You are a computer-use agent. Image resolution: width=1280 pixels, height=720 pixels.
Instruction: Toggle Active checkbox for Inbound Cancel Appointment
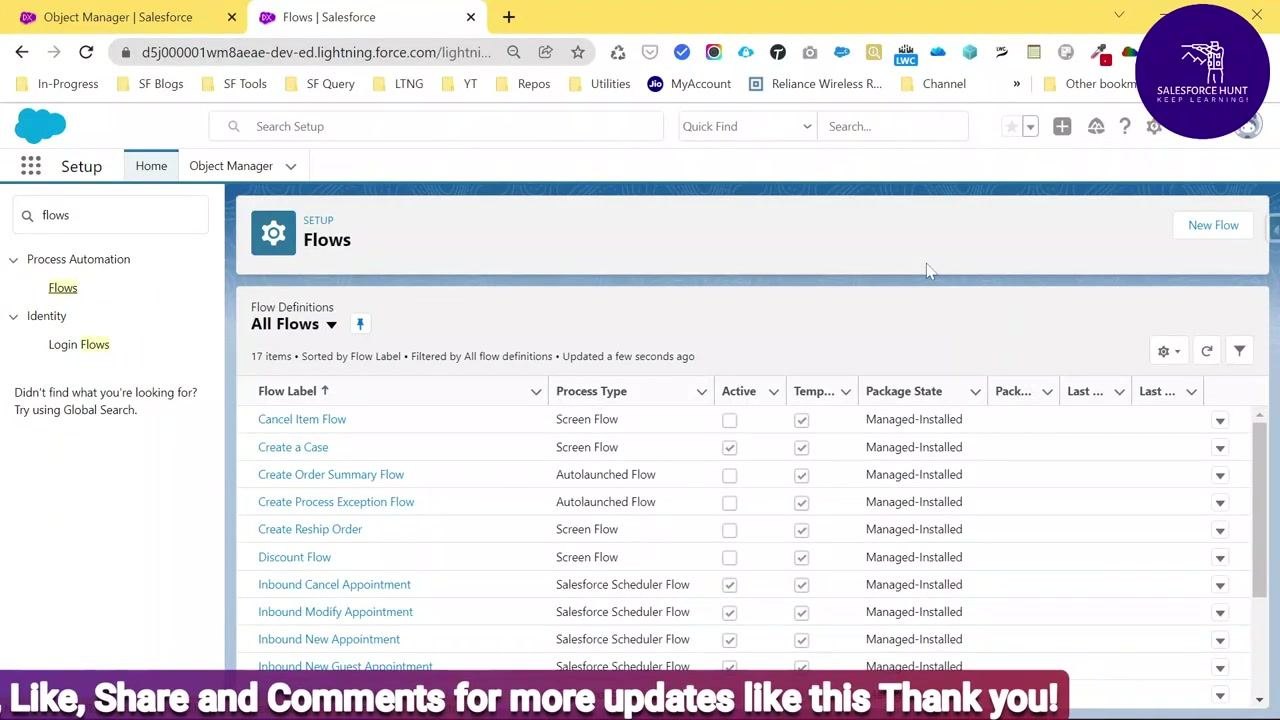coord(730,585)
